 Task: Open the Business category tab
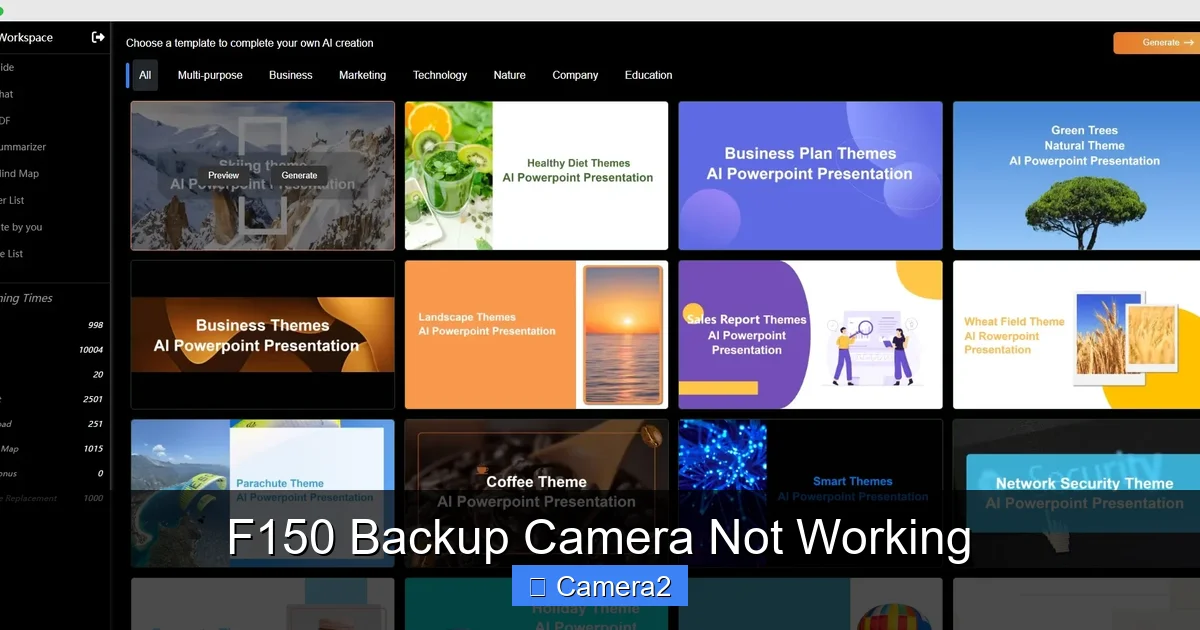tap(291, 75)
